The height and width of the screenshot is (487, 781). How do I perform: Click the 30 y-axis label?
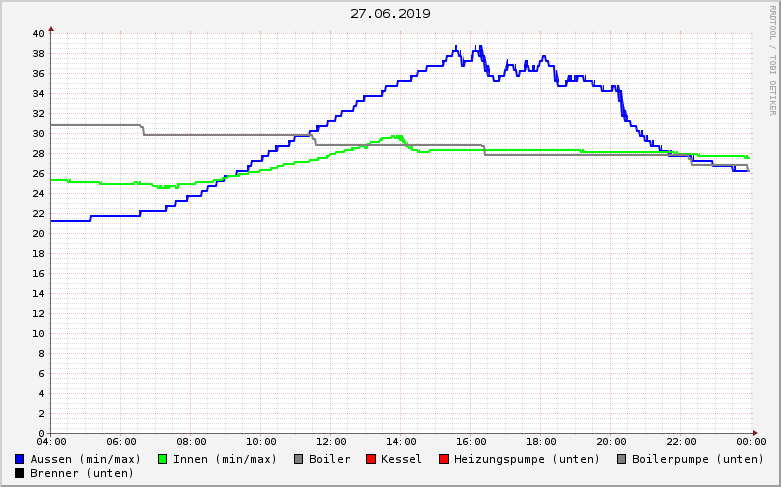click(x=39, y=134)
